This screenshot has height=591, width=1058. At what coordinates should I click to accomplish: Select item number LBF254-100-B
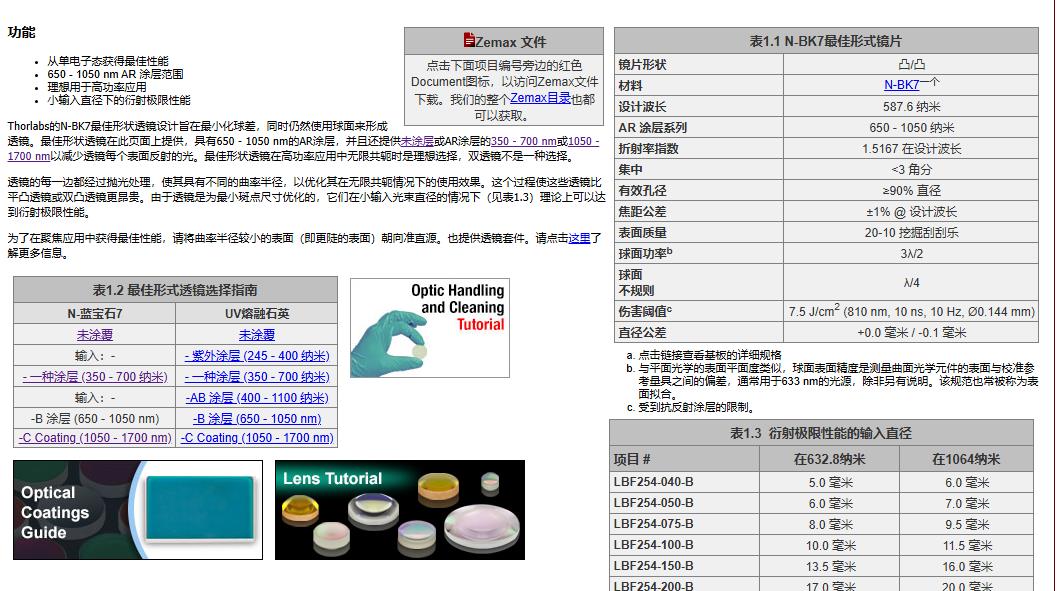point(653,544)
